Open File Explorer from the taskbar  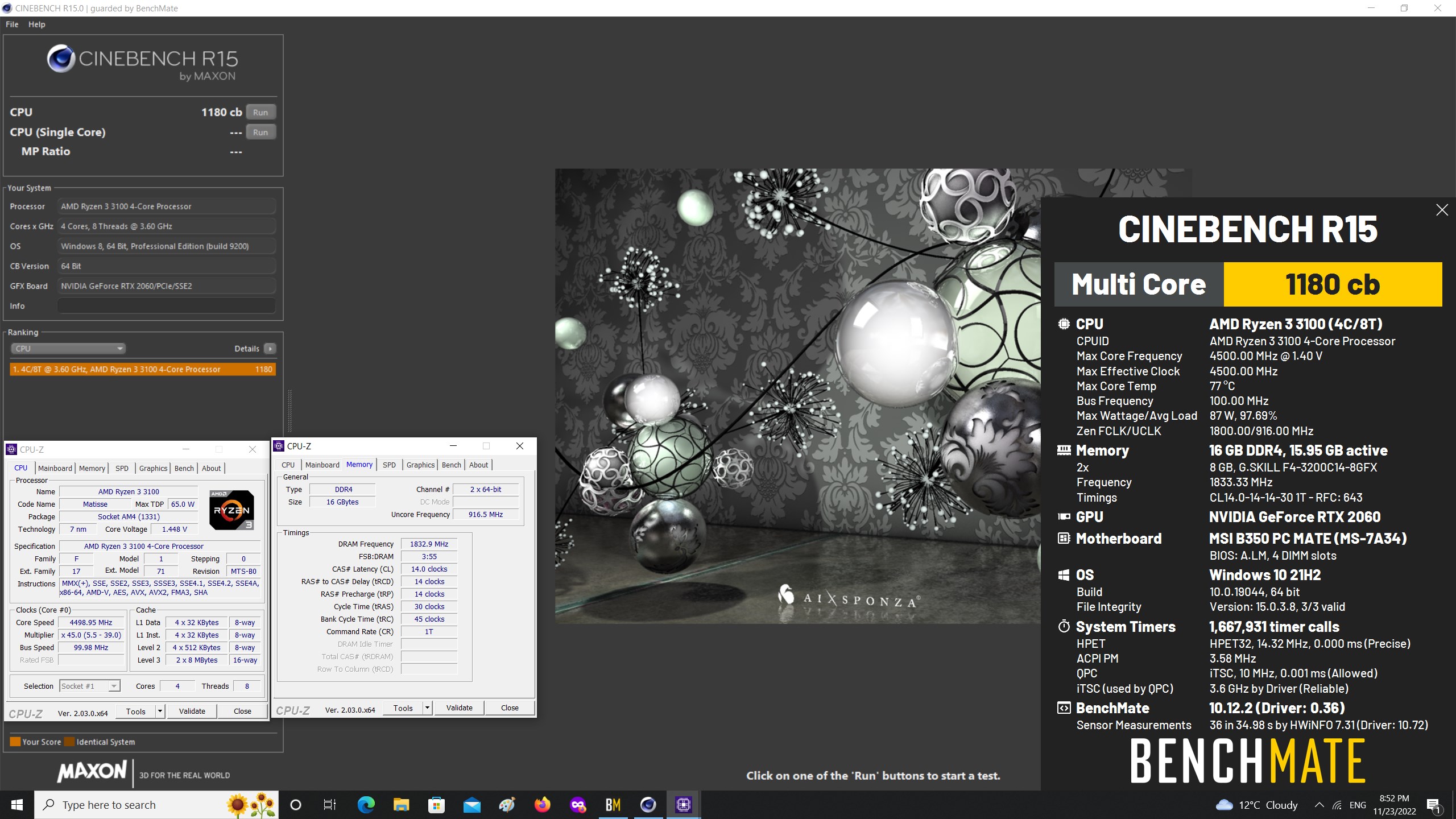(x=401, y=805)
